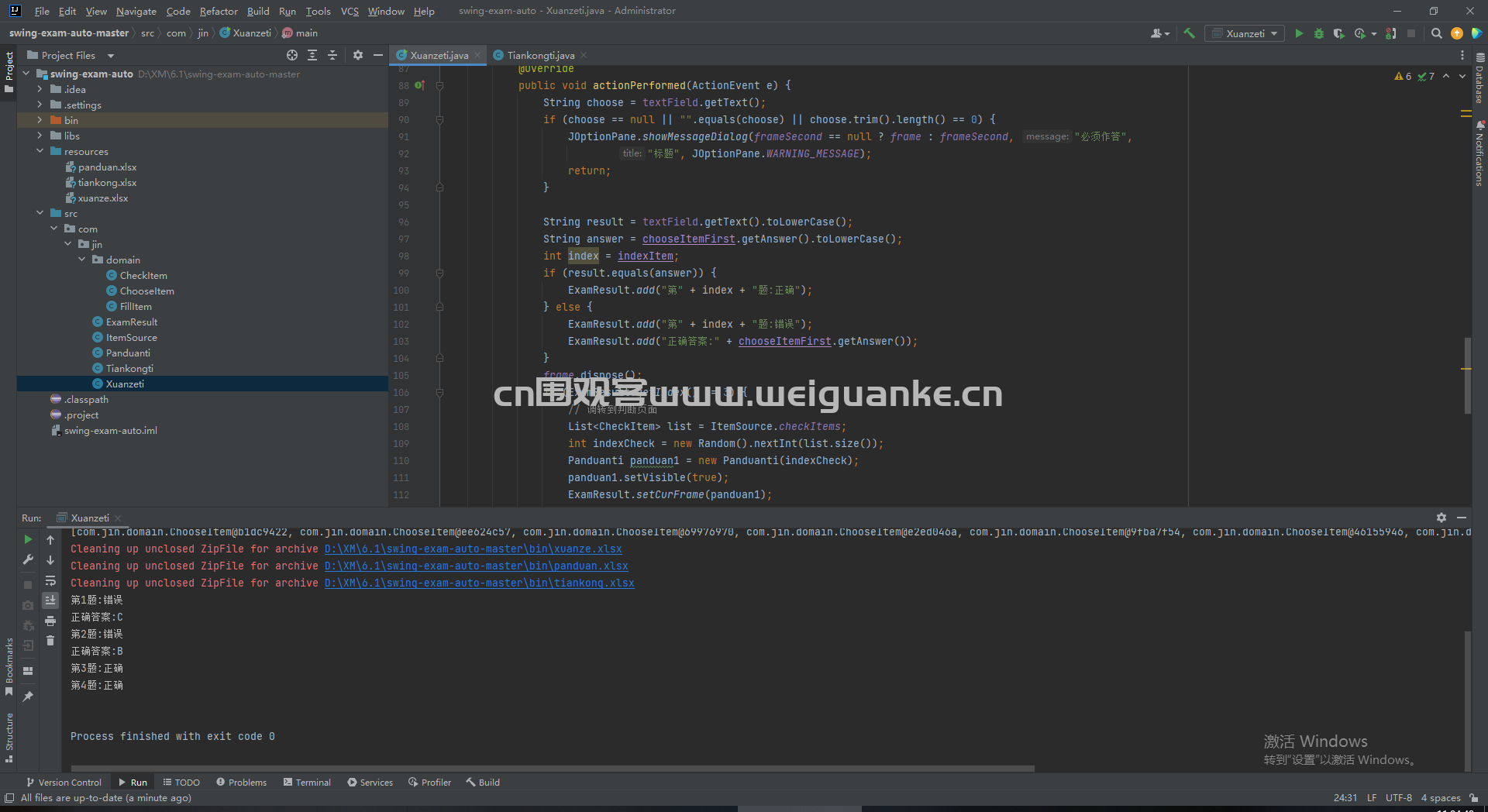Rerun Xuanzeti in Run panel
Viewport: 1488px width, 812px height.
(28, 539)
